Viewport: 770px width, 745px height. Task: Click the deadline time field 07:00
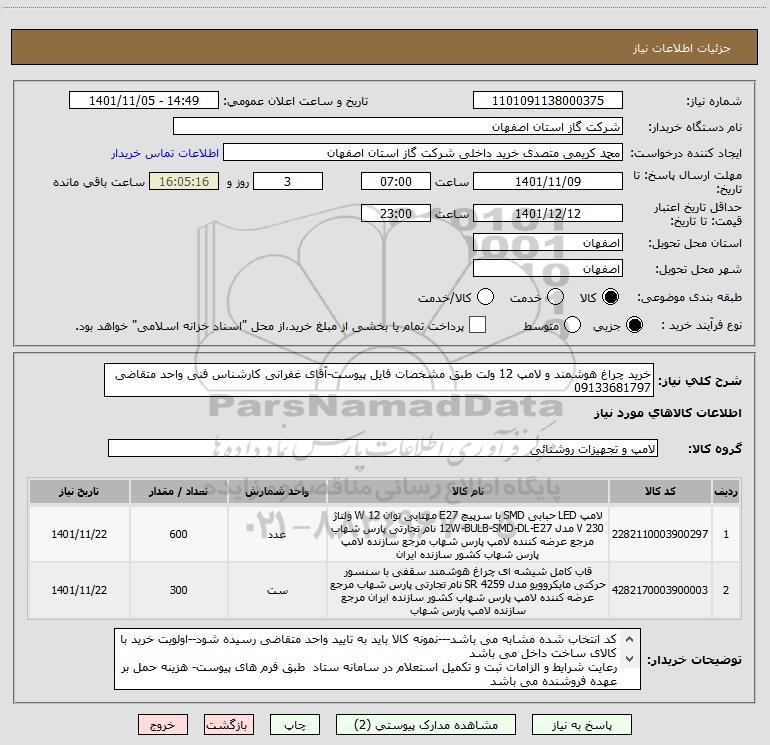tap(396, 181)
